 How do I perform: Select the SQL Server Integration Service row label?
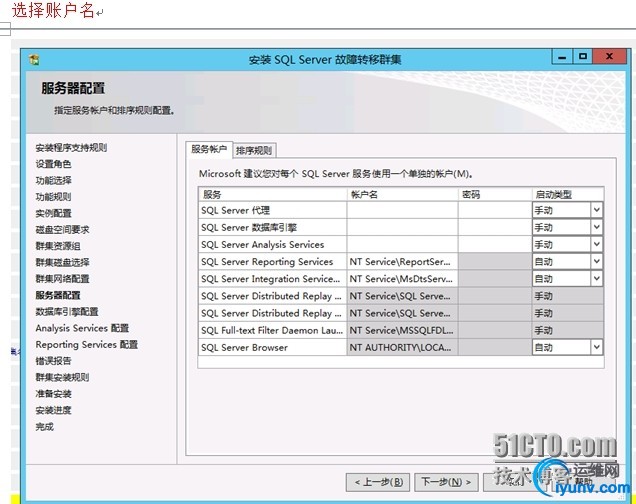[271, 279]
